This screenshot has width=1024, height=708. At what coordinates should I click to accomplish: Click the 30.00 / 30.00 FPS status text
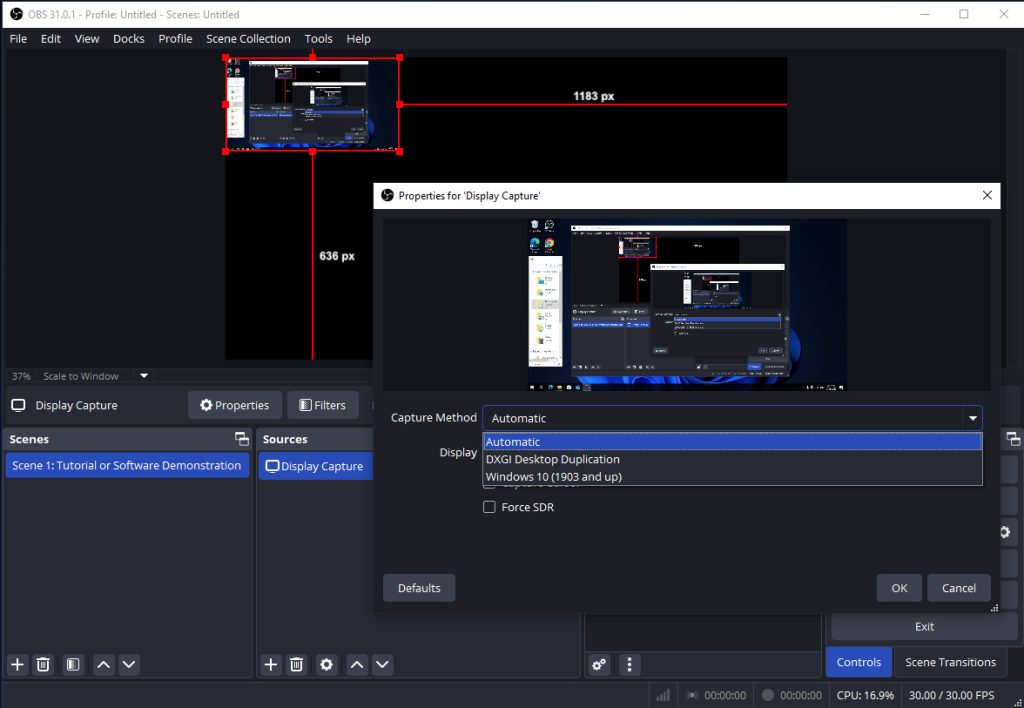click(x=952, y=695)
